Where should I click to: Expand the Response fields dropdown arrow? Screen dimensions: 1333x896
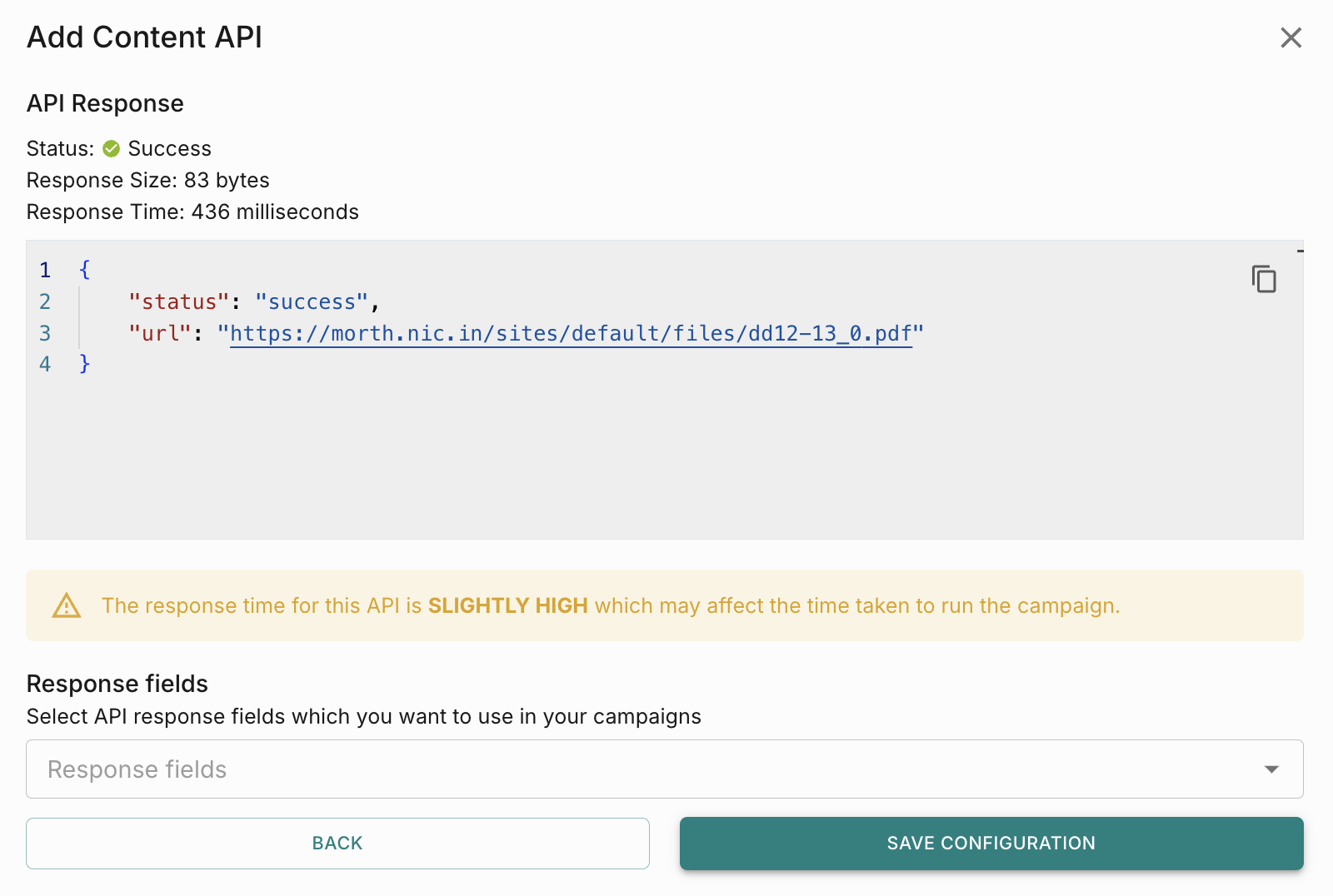(1271, 769)
